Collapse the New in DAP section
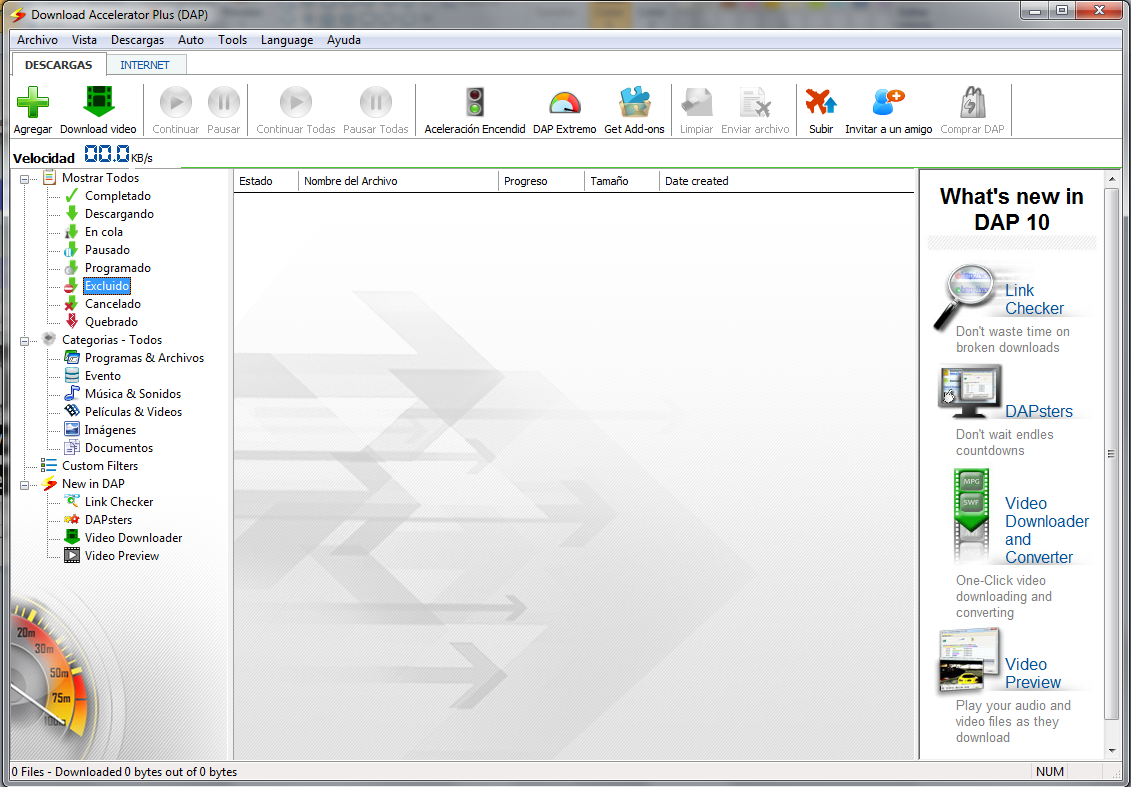This screenshot has width=1131, height=787. coord(22,483)
